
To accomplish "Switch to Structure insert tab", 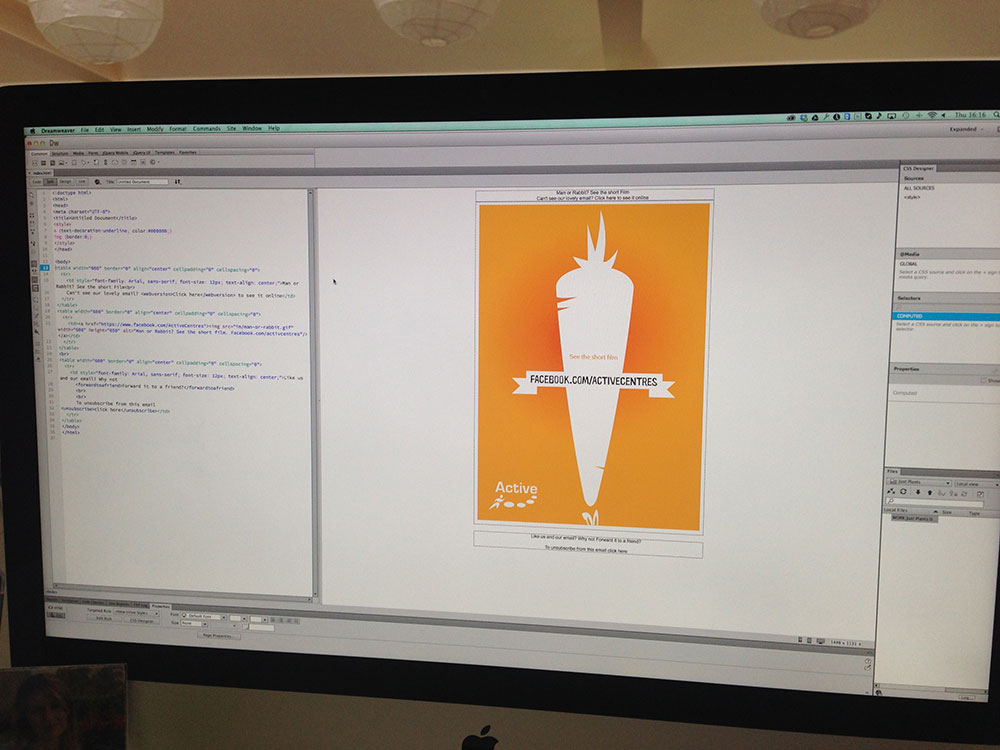I will pyautogui.click(x=60, y=154).
